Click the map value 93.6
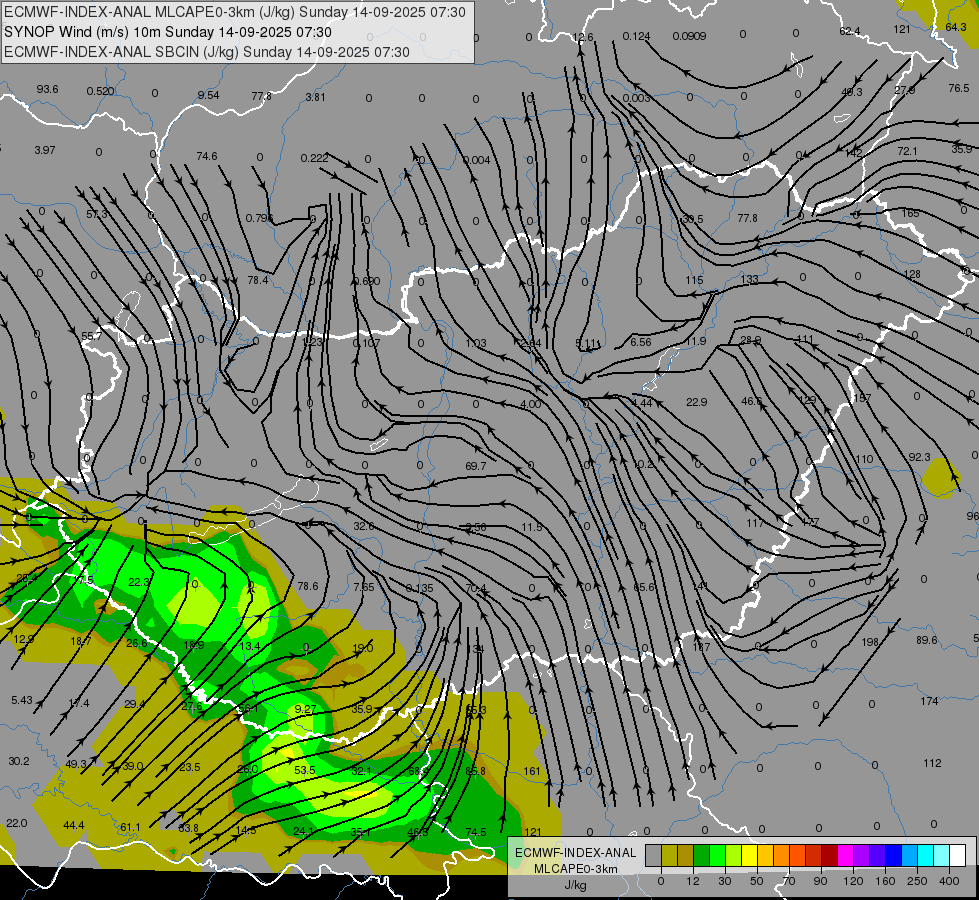Image resolution: width=979 pixels, height=900 pixels. (x=47, y=89)
